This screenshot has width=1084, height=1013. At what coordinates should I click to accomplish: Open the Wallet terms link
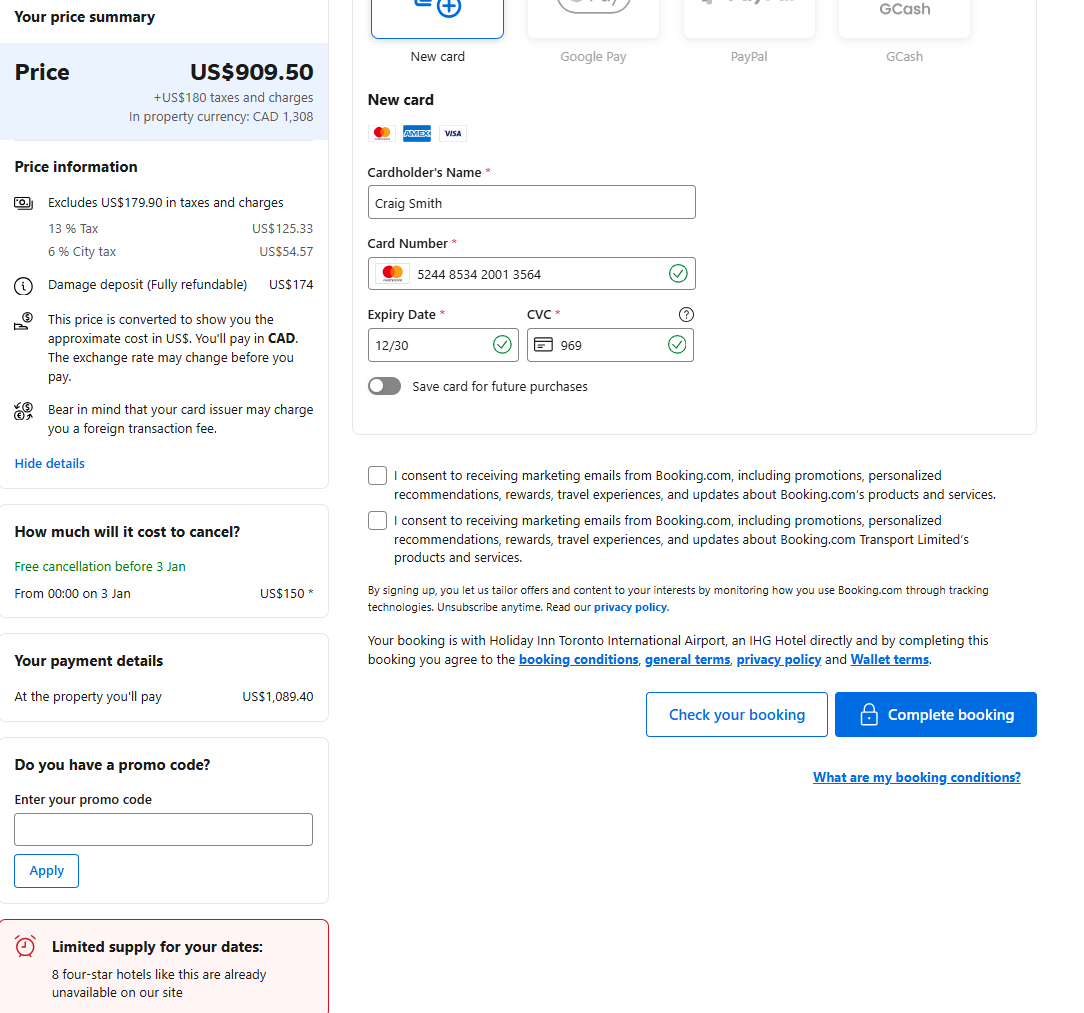coord(889,660)
